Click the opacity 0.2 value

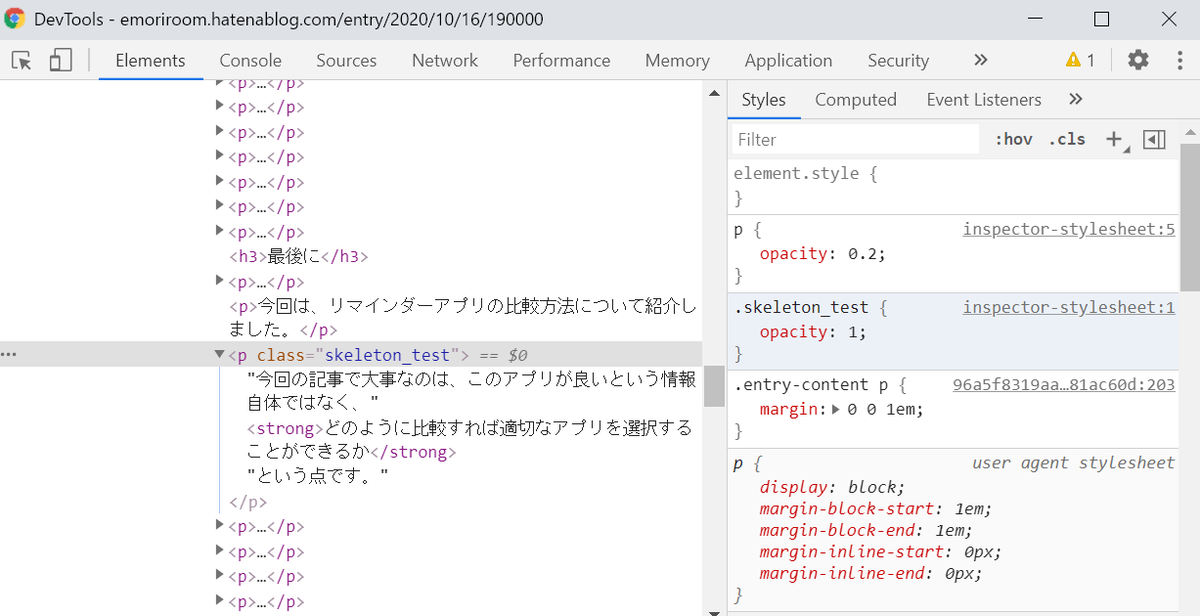[865, 253]
